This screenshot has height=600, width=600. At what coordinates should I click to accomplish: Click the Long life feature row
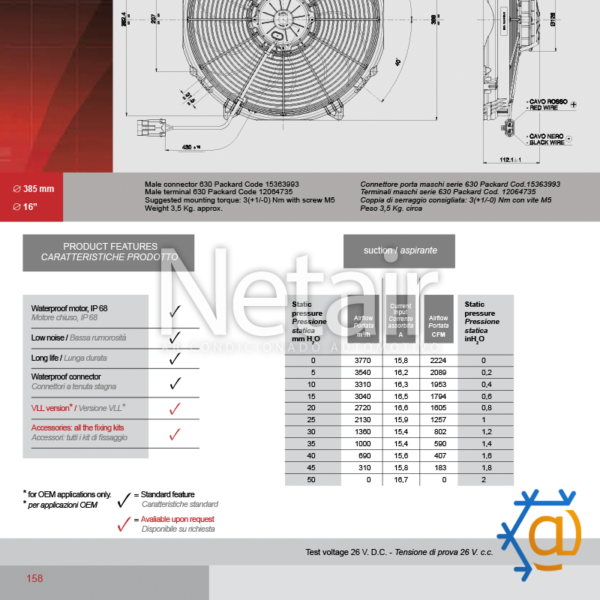(86, 357)
